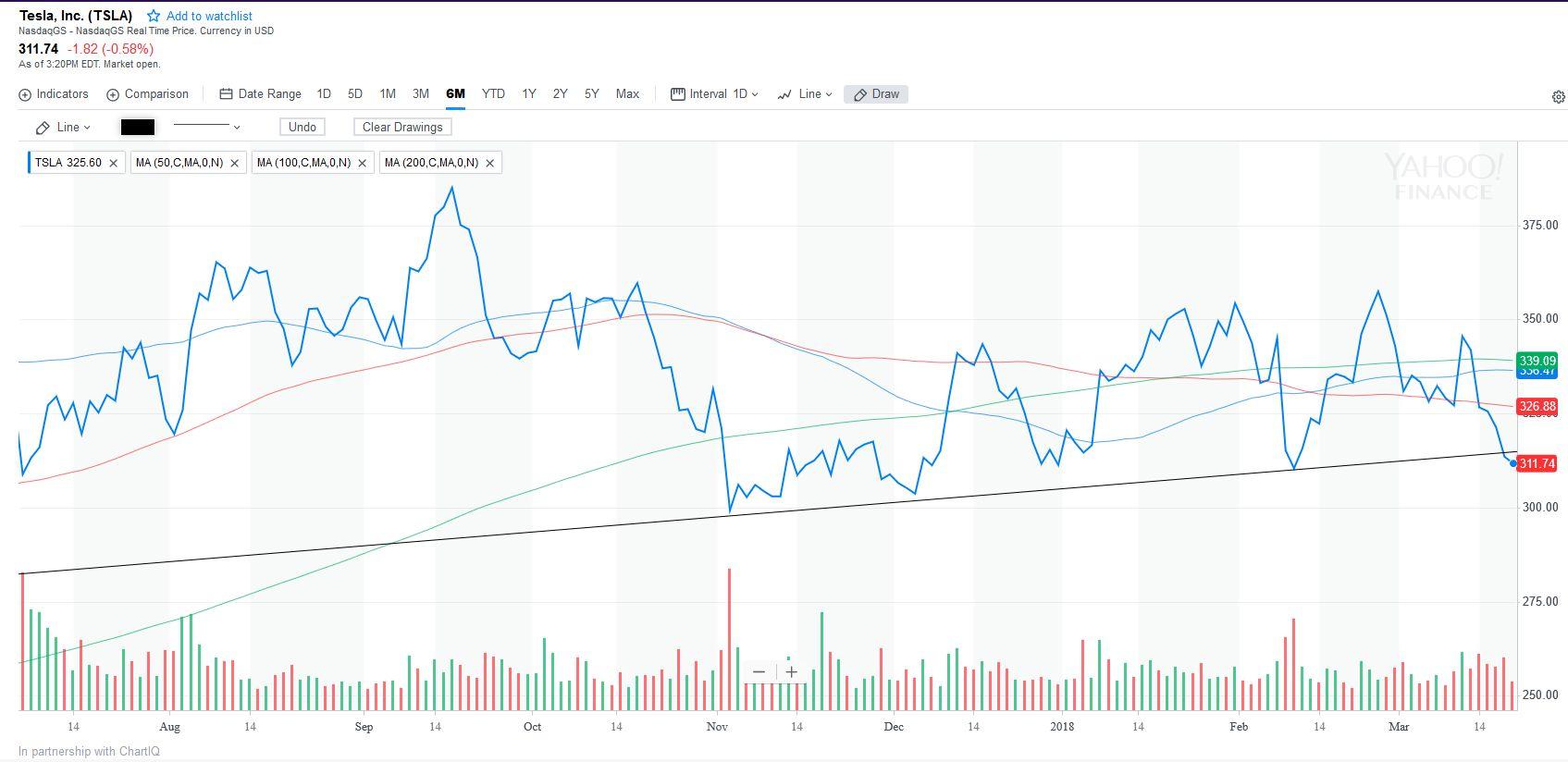
Task: Open the black line color swatch
Action: [x=138, y=127]
